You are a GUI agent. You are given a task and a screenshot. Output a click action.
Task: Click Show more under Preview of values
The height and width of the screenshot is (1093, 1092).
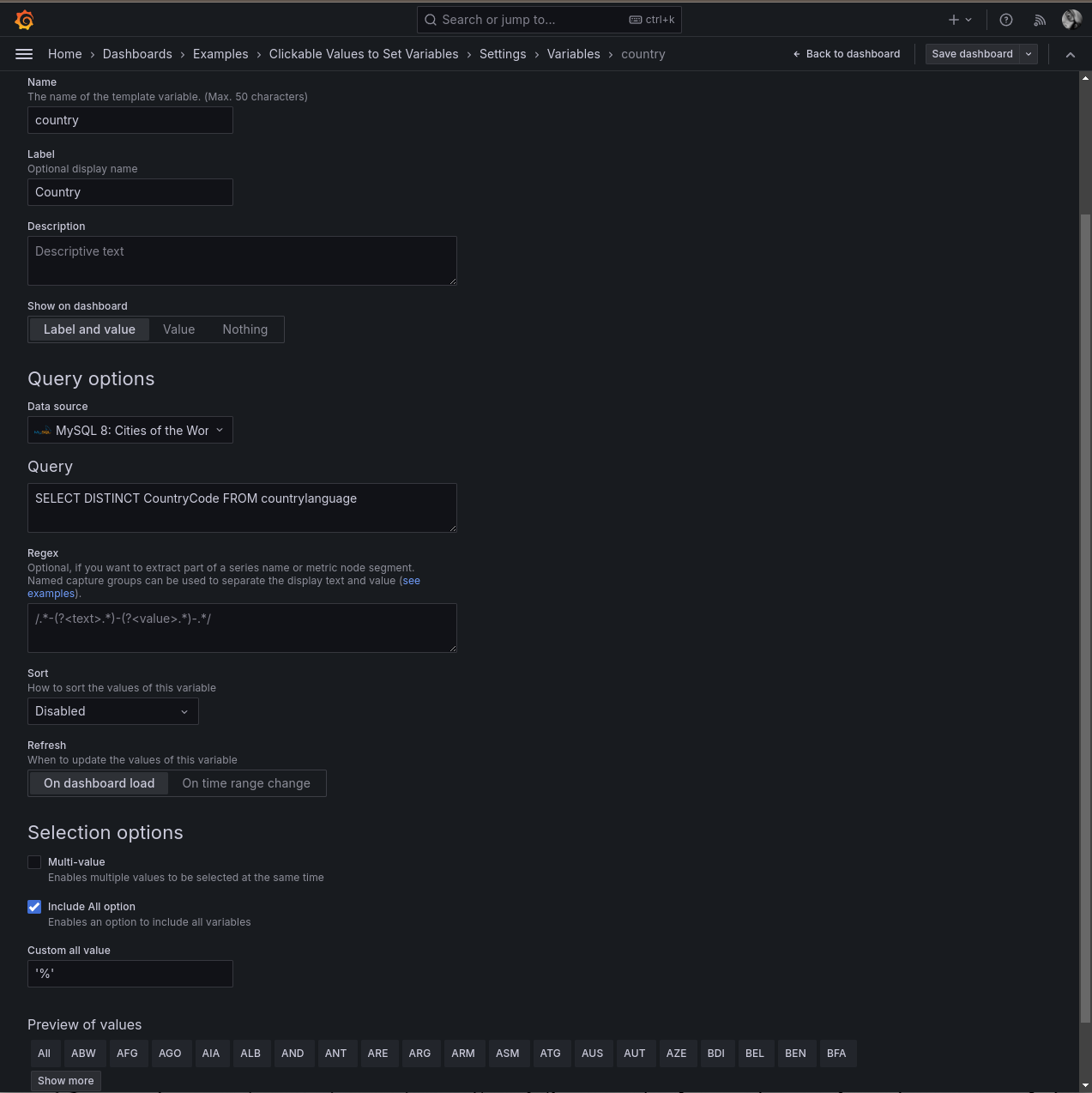pos(65,1081)
